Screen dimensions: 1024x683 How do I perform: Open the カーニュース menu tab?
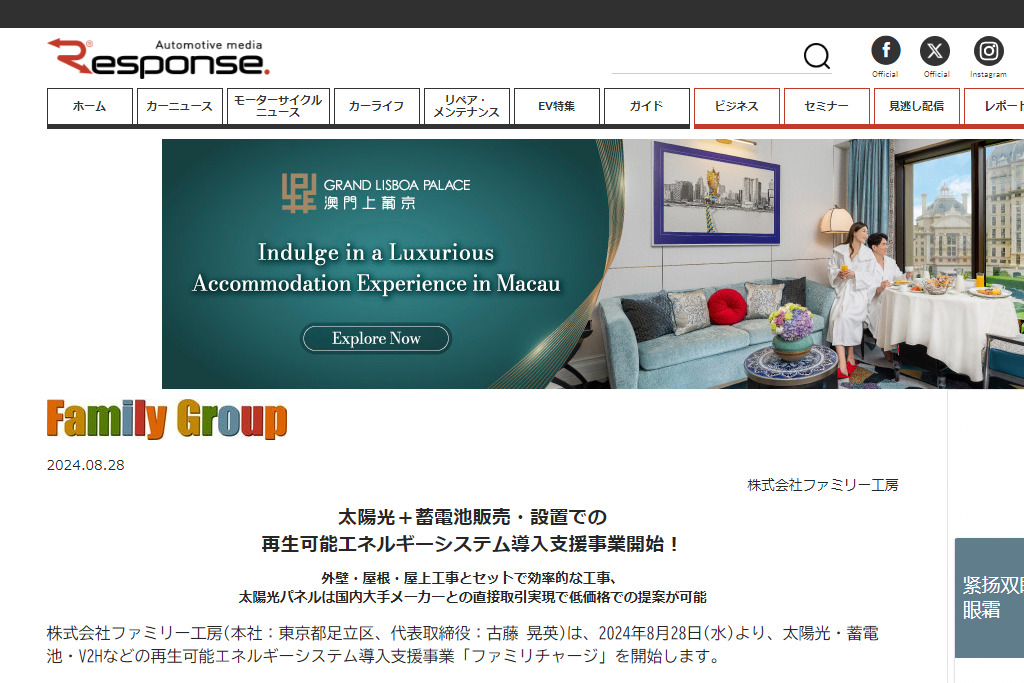[x=180, y=106]
